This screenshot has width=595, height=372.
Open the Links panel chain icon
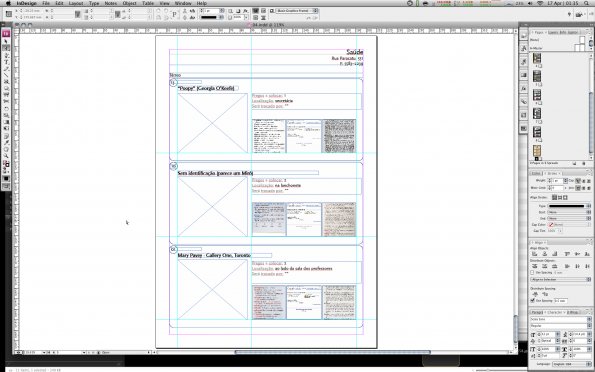point(524,102)
